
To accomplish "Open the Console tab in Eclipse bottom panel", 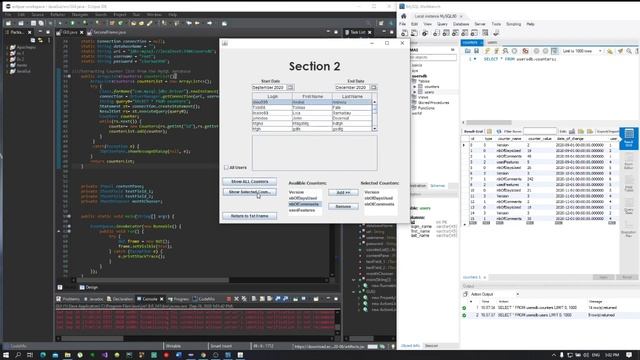I will tap(149, 299).
